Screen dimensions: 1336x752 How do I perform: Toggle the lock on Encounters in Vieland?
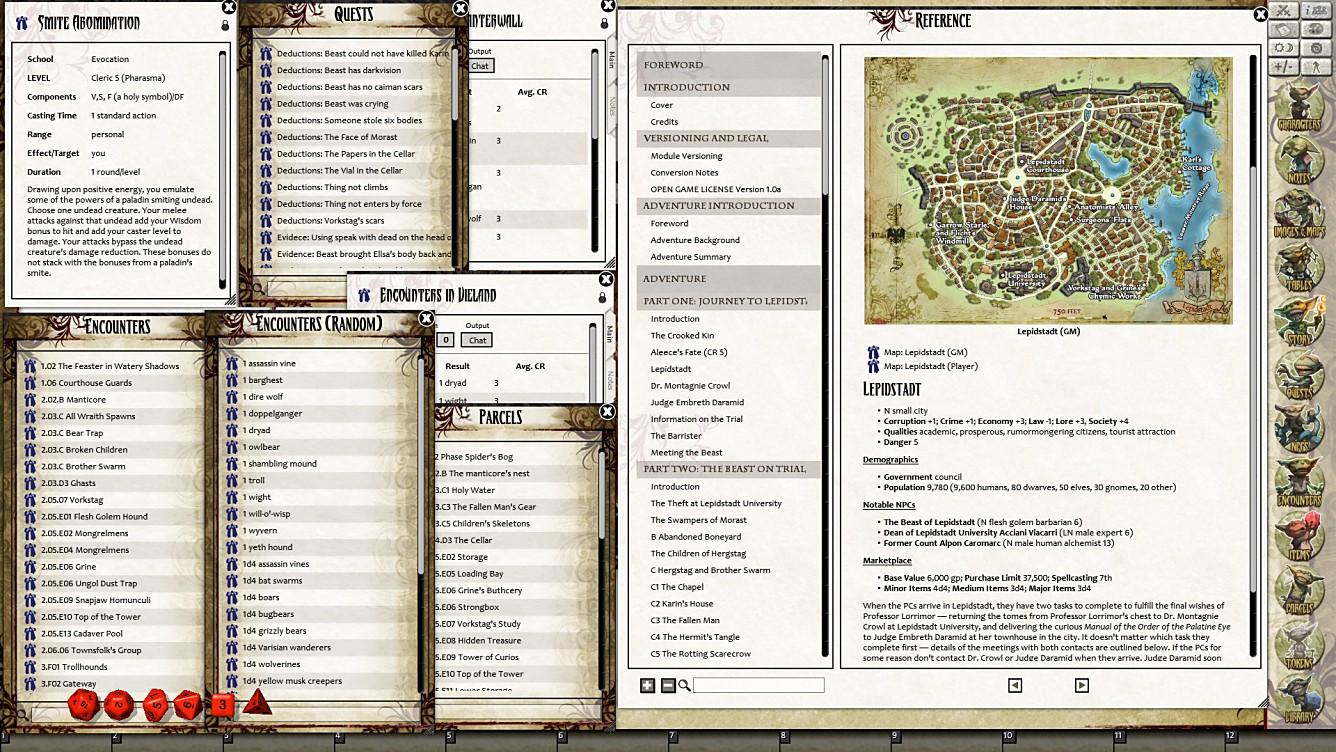click(602, 296)
